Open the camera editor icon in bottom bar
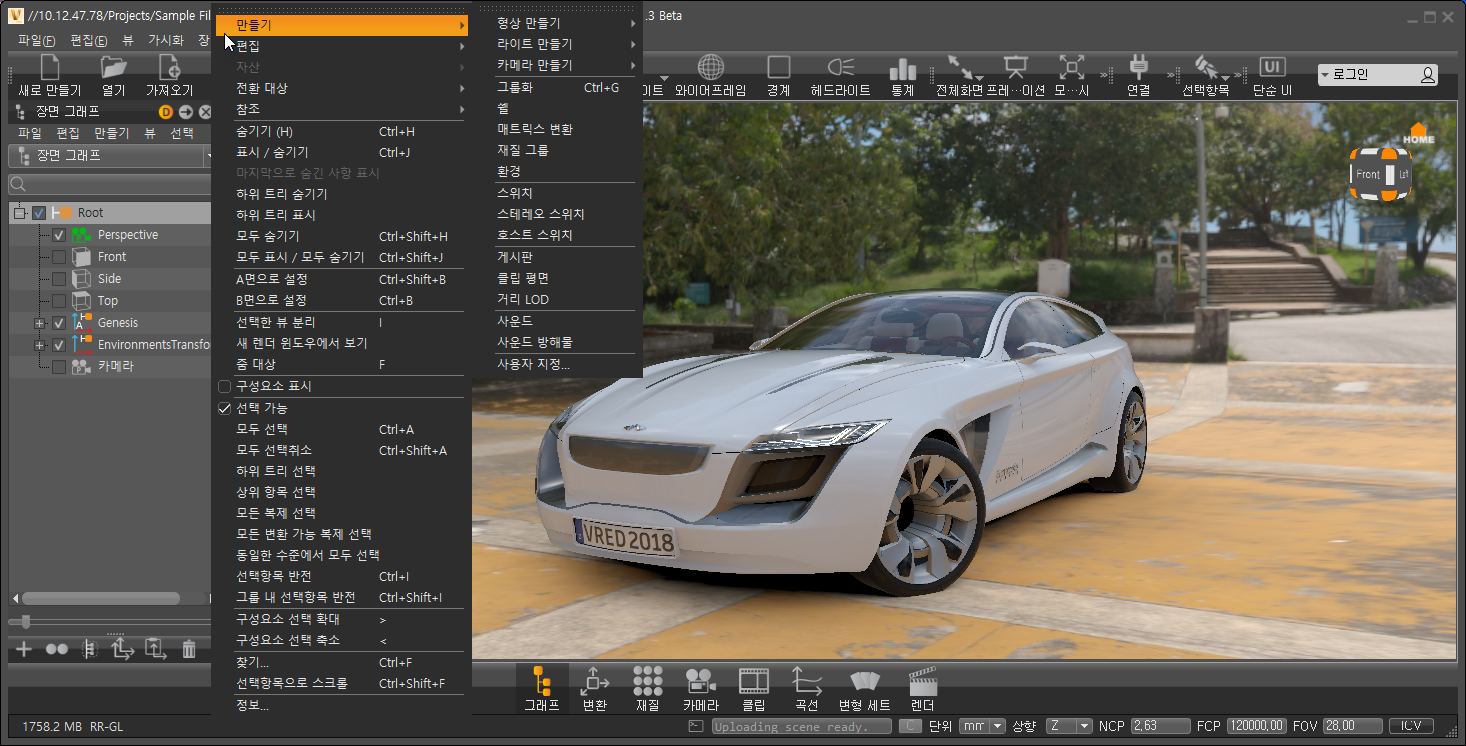Image resolution: width=1466 pixels, height=746 pixels. (x=700, y=682)
